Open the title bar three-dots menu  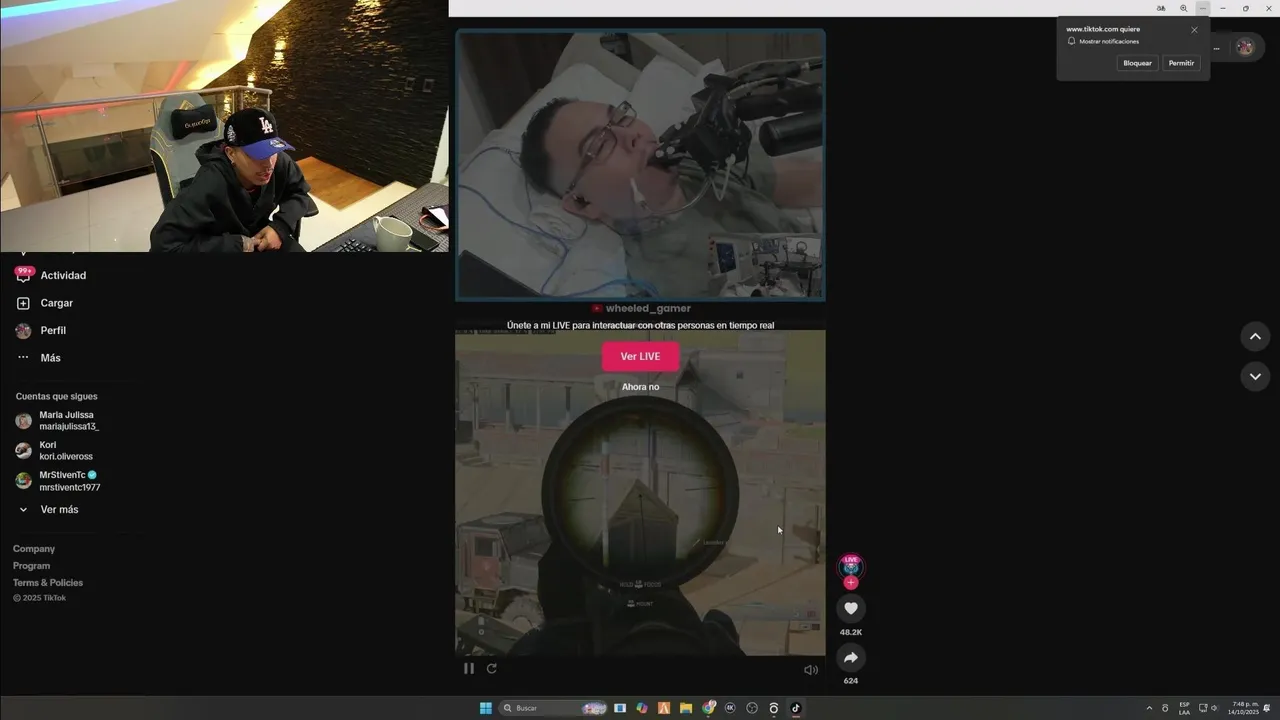point(1203,8)
